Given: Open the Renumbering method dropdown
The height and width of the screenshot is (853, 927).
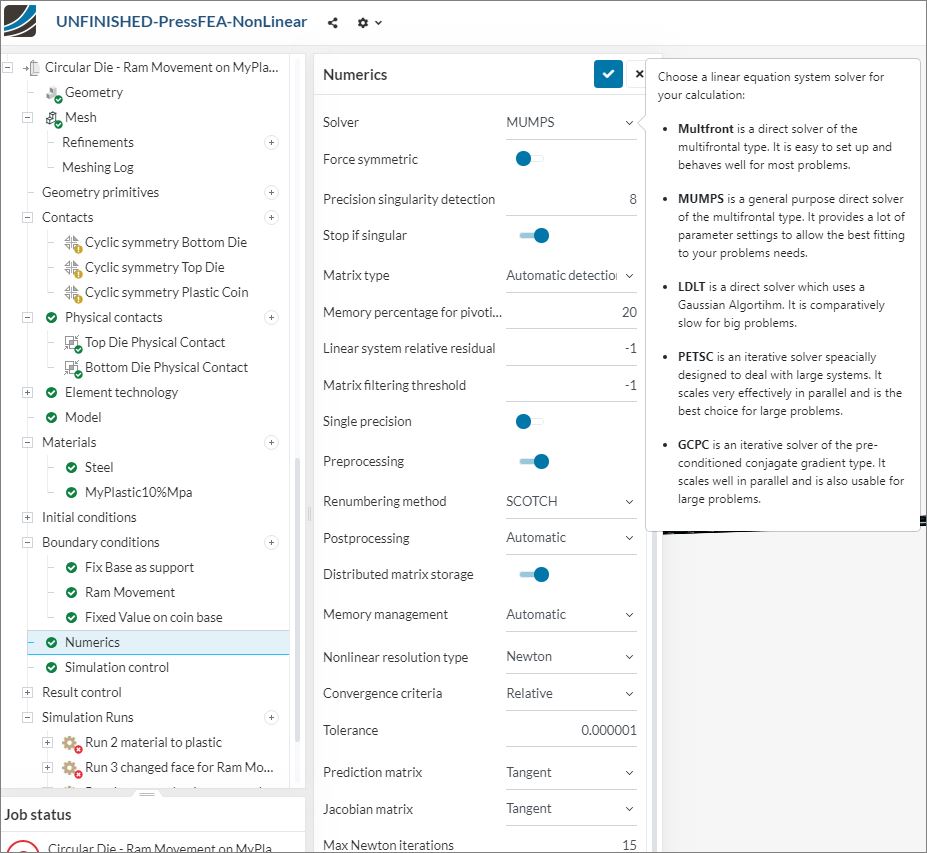Looking at the screenshot, I should click(570, 502).
